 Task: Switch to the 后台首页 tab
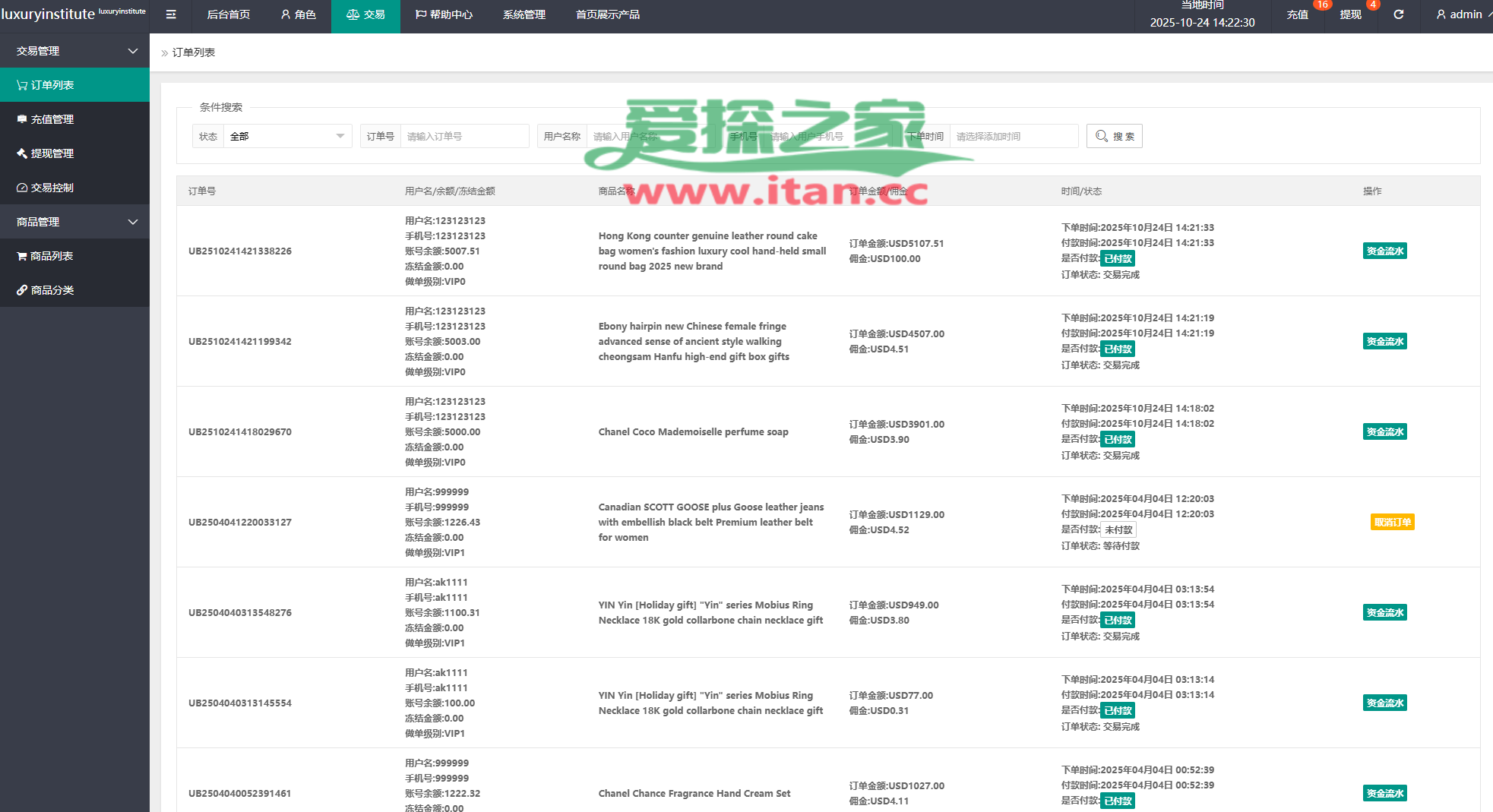[228, 14]
